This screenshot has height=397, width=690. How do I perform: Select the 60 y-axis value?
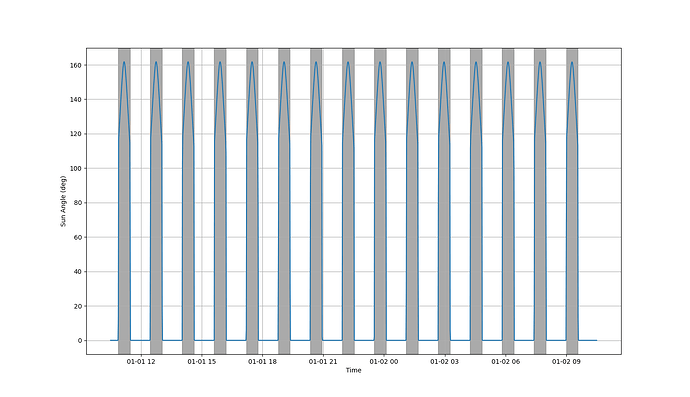click(78, 237)
